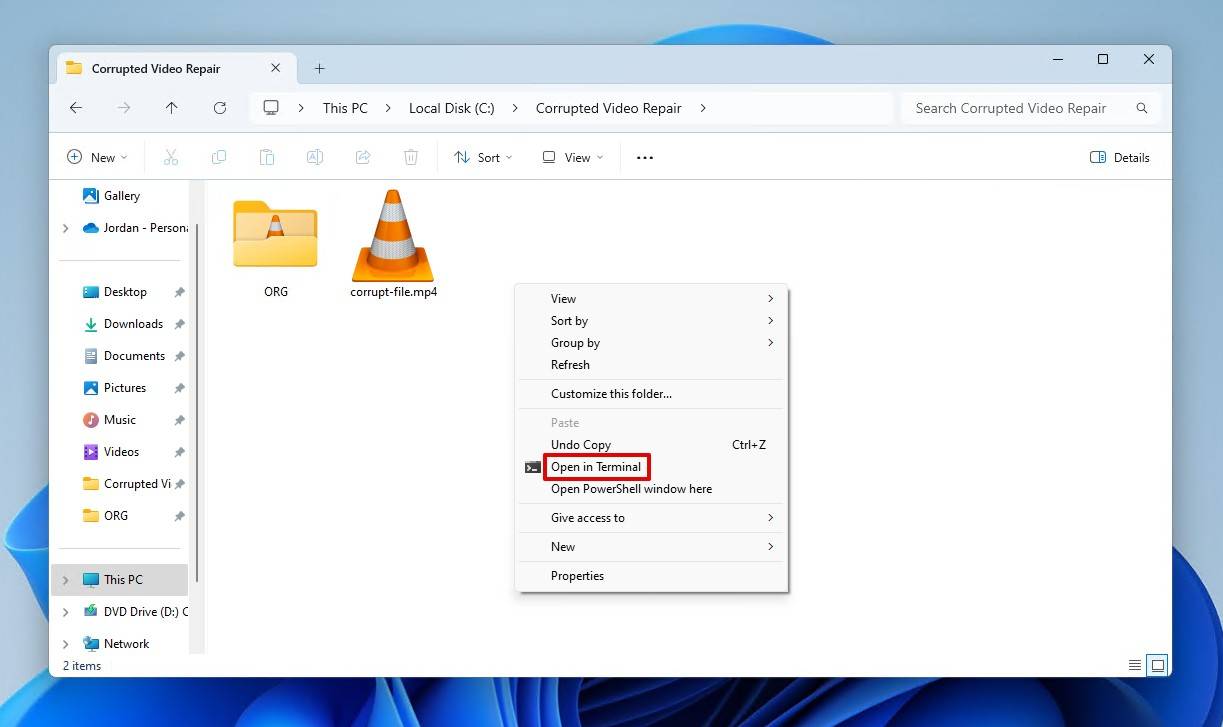Unpin Desktop using its pin icon
This screenshot has height=727, width=1223.
pyautogui.click(x=180, y=292)
